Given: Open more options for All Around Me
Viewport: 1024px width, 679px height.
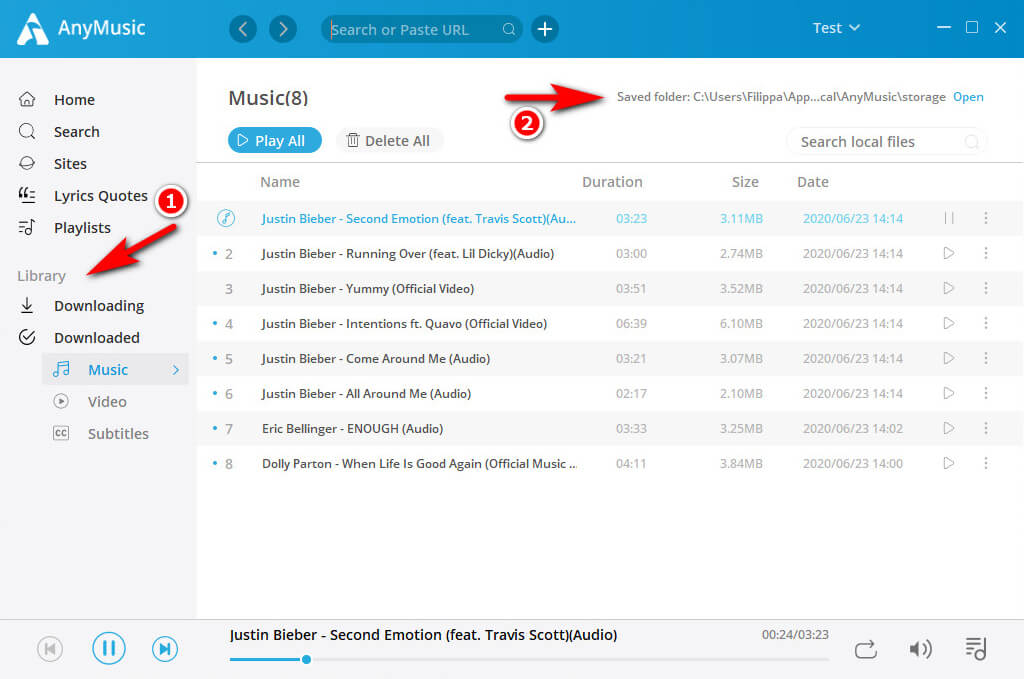Looking at the screenshot, I should [x=985, y=393].
